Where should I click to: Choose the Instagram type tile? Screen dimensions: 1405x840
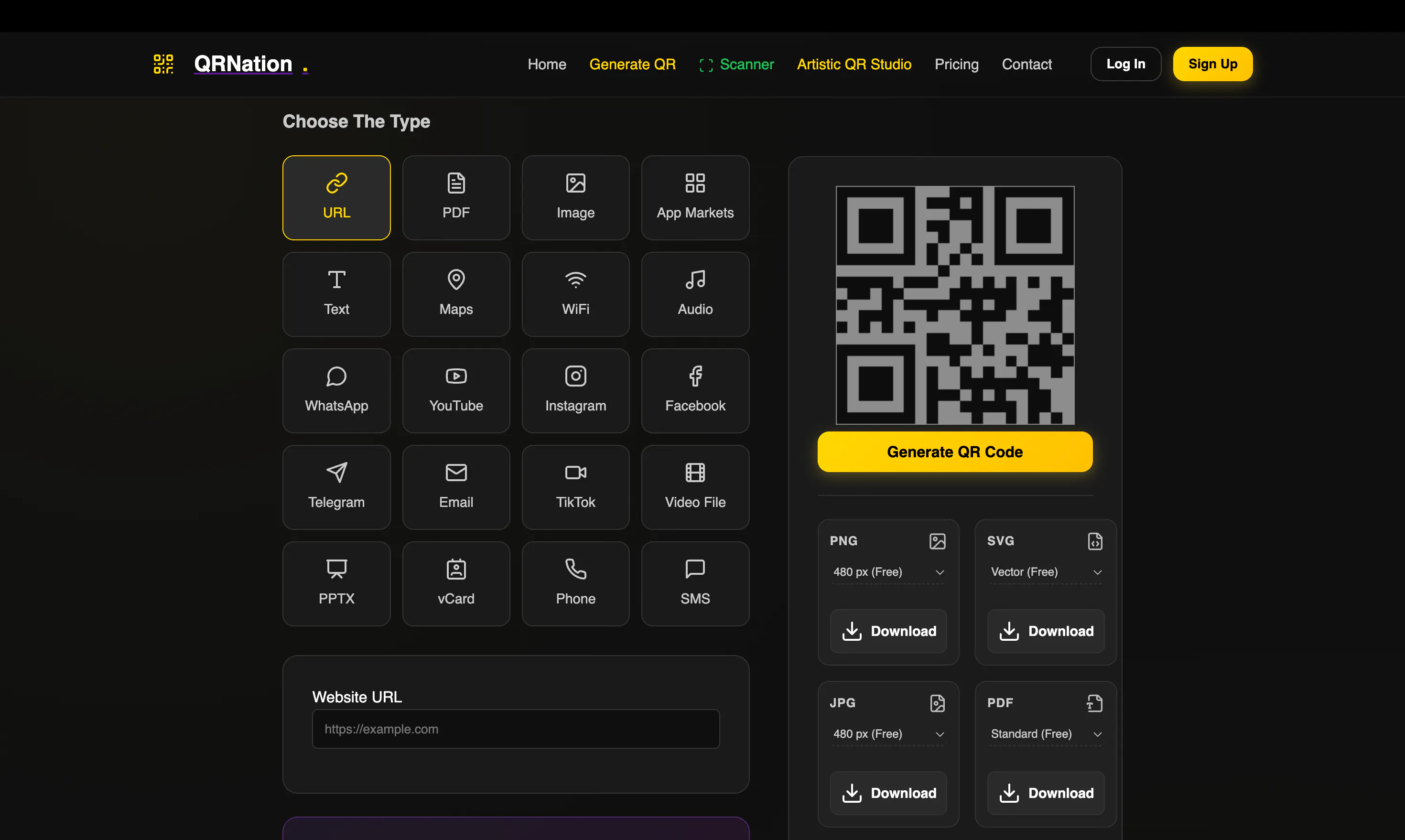pos(575,390)
